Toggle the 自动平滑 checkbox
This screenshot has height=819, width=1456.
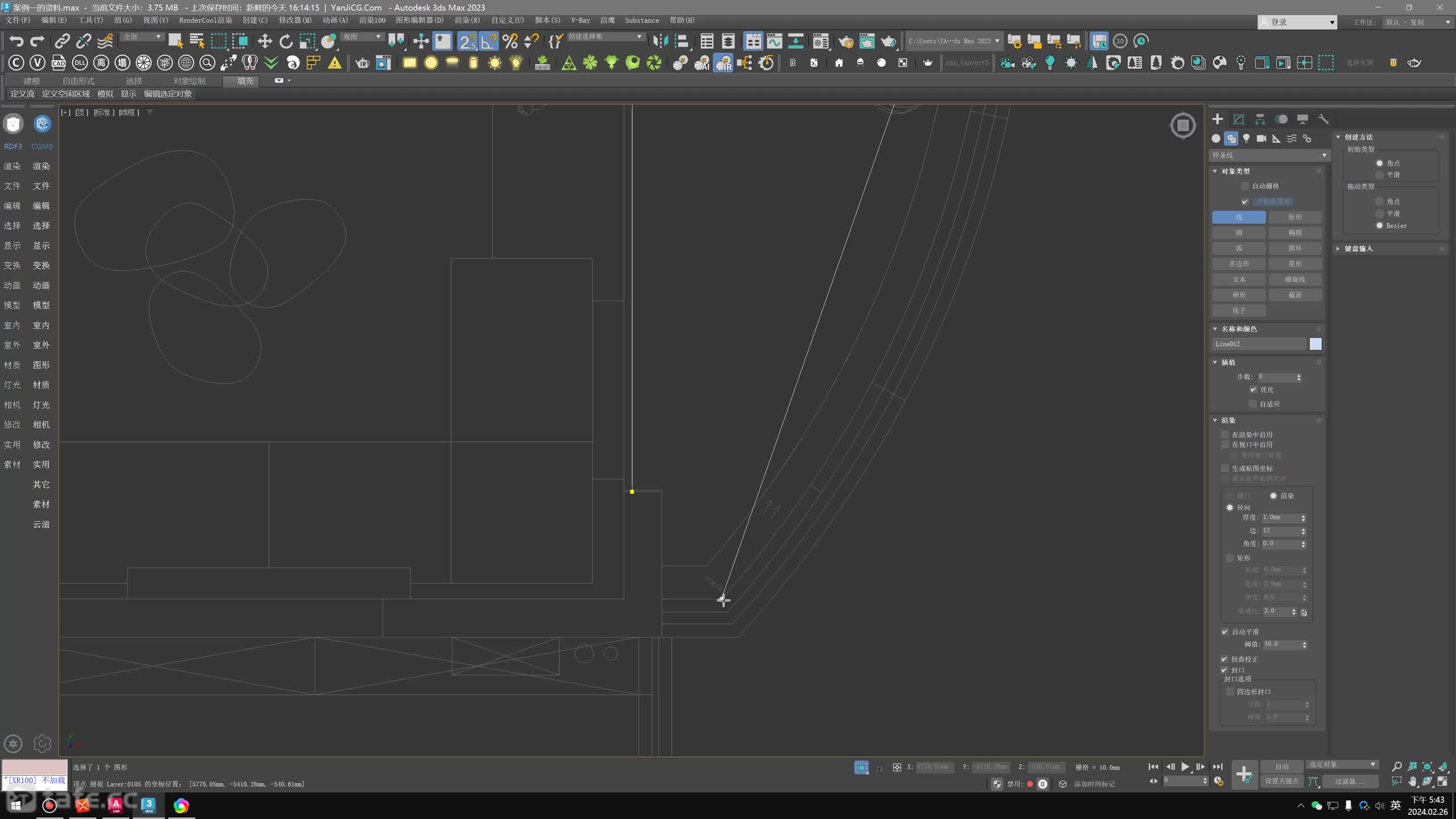point(1225,632)
